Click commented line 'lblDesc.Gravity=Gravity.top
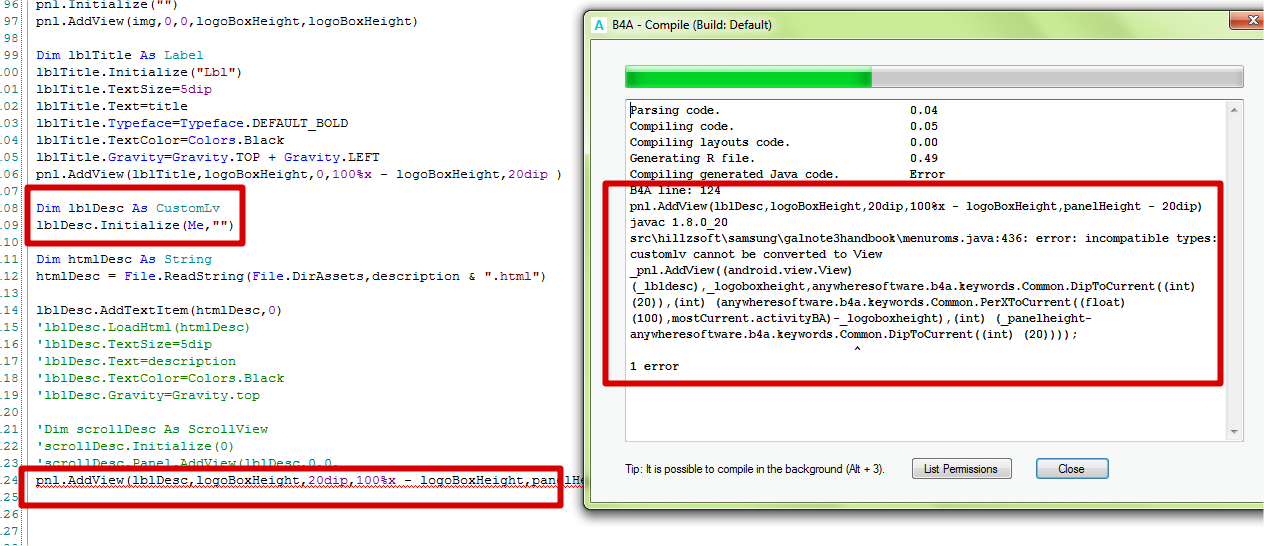Viewport: 1264px width, 546px height. (x=148, y=395)
